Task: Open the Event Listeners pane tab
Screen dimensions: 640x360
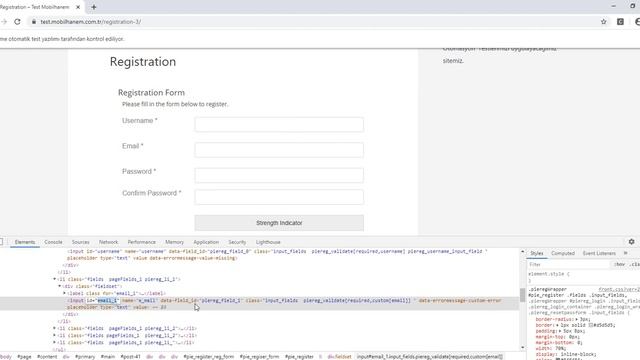Action: coord(599,253)
